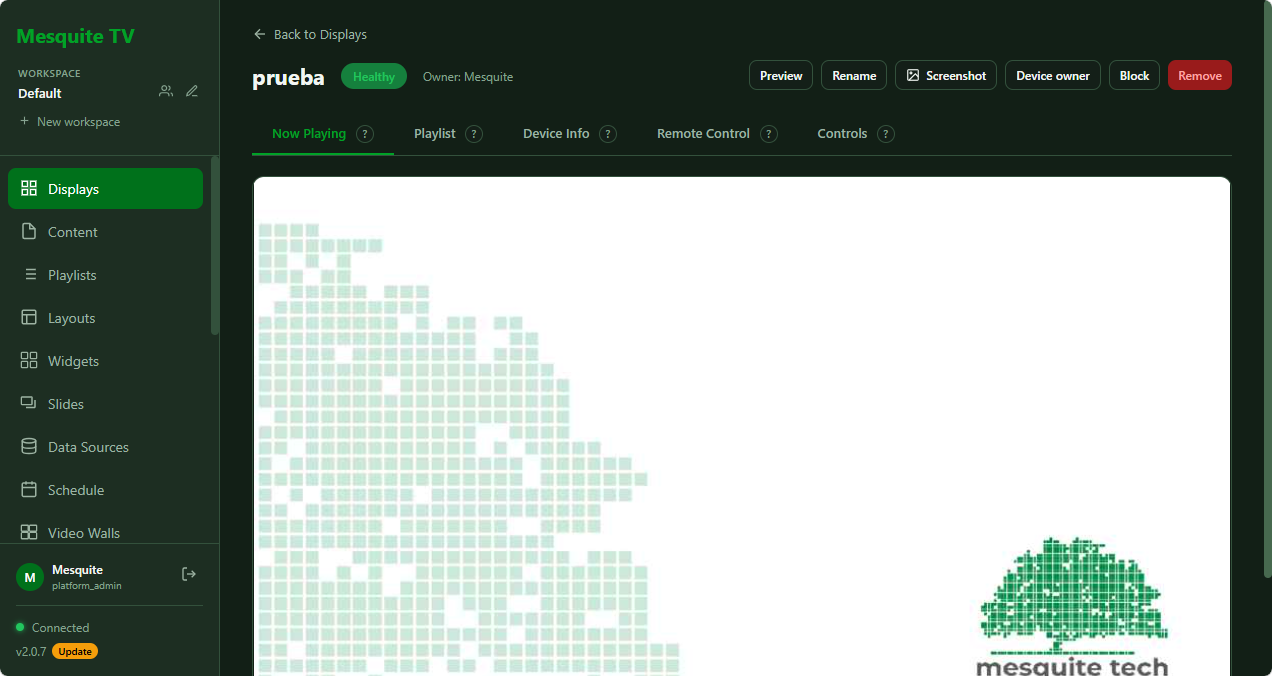Block the prueba display
This screenshot has height=676, width=1272.
click(1134, 76)
